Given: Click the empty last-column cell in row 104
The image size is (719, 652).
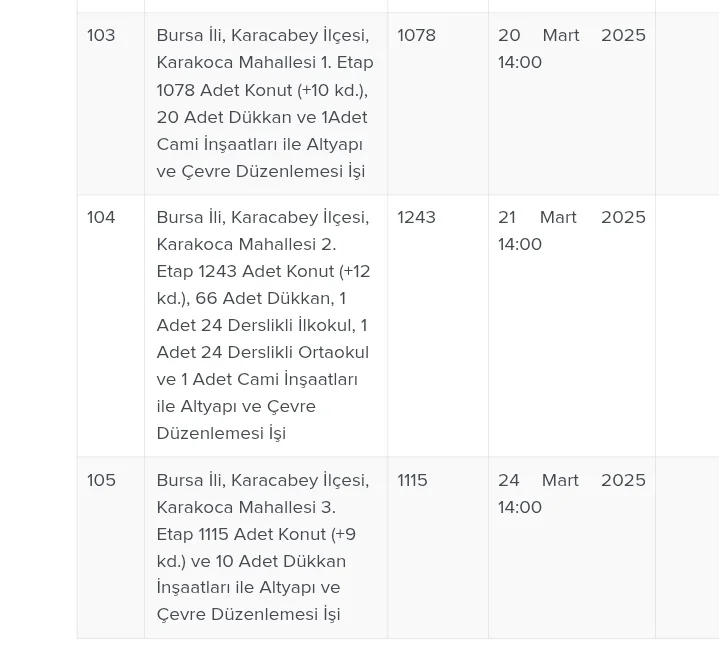Looking at the screenshot, I should point(687,325).
